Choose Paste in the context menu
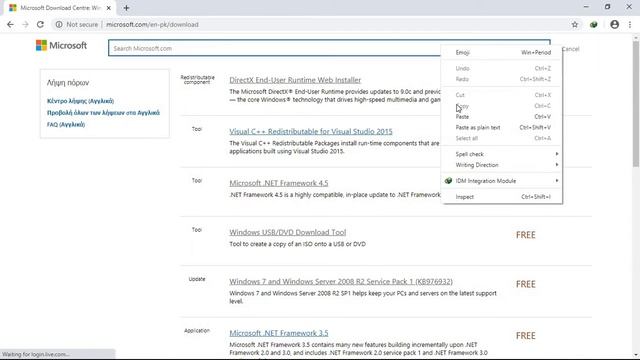 tap(502, 116)
